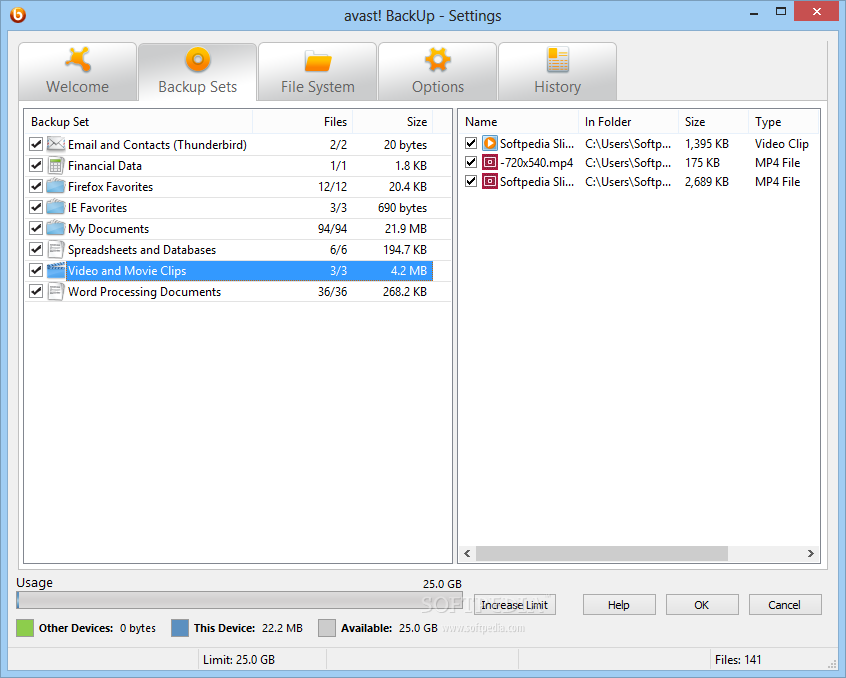Uncheck the 2,689 KB MP4 file checkbox
The height and width of the screenshot is (678, 846).
[471, 181]
